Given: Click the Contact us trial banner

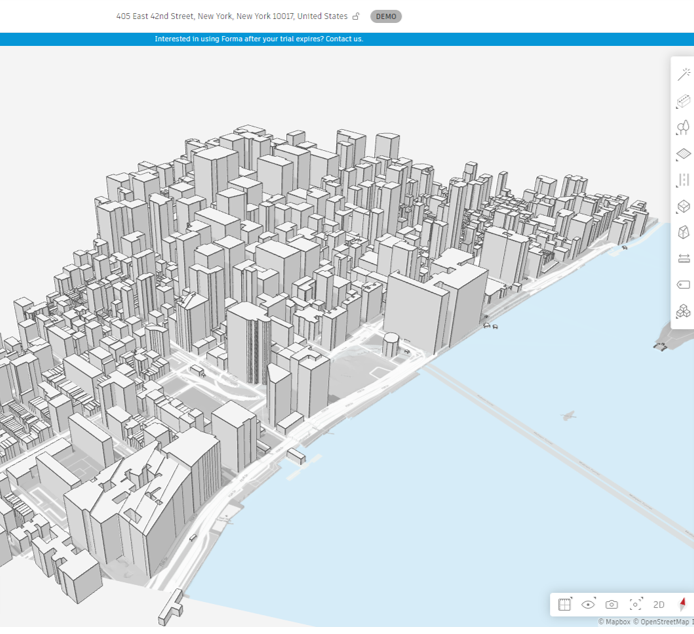Looking at the screenshot, I should [x=259, y=39].
